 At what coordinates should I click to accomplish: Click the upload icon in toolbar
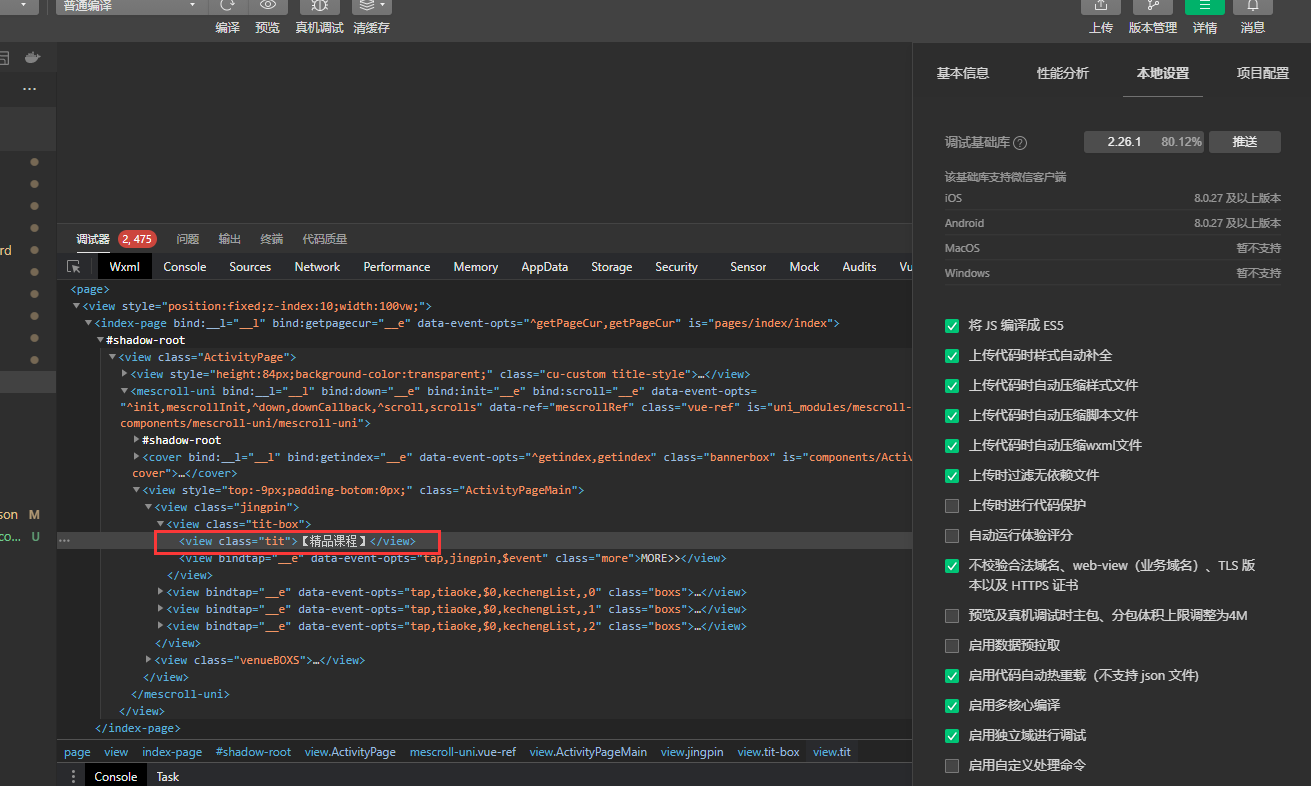click(x=1100, y=6)
